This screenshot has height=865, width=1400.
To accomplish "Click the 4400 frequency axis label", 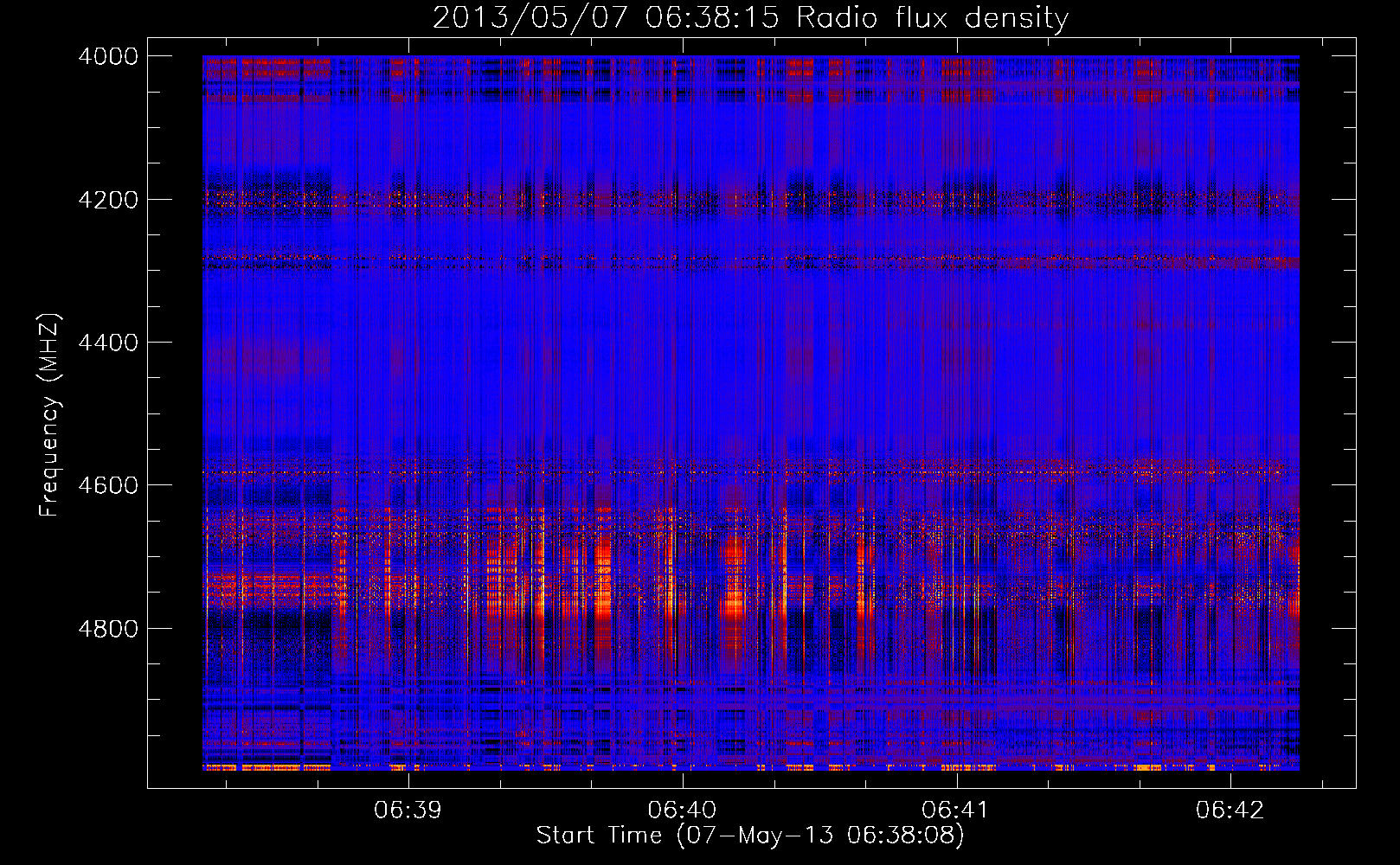I will tap(108, 343).
